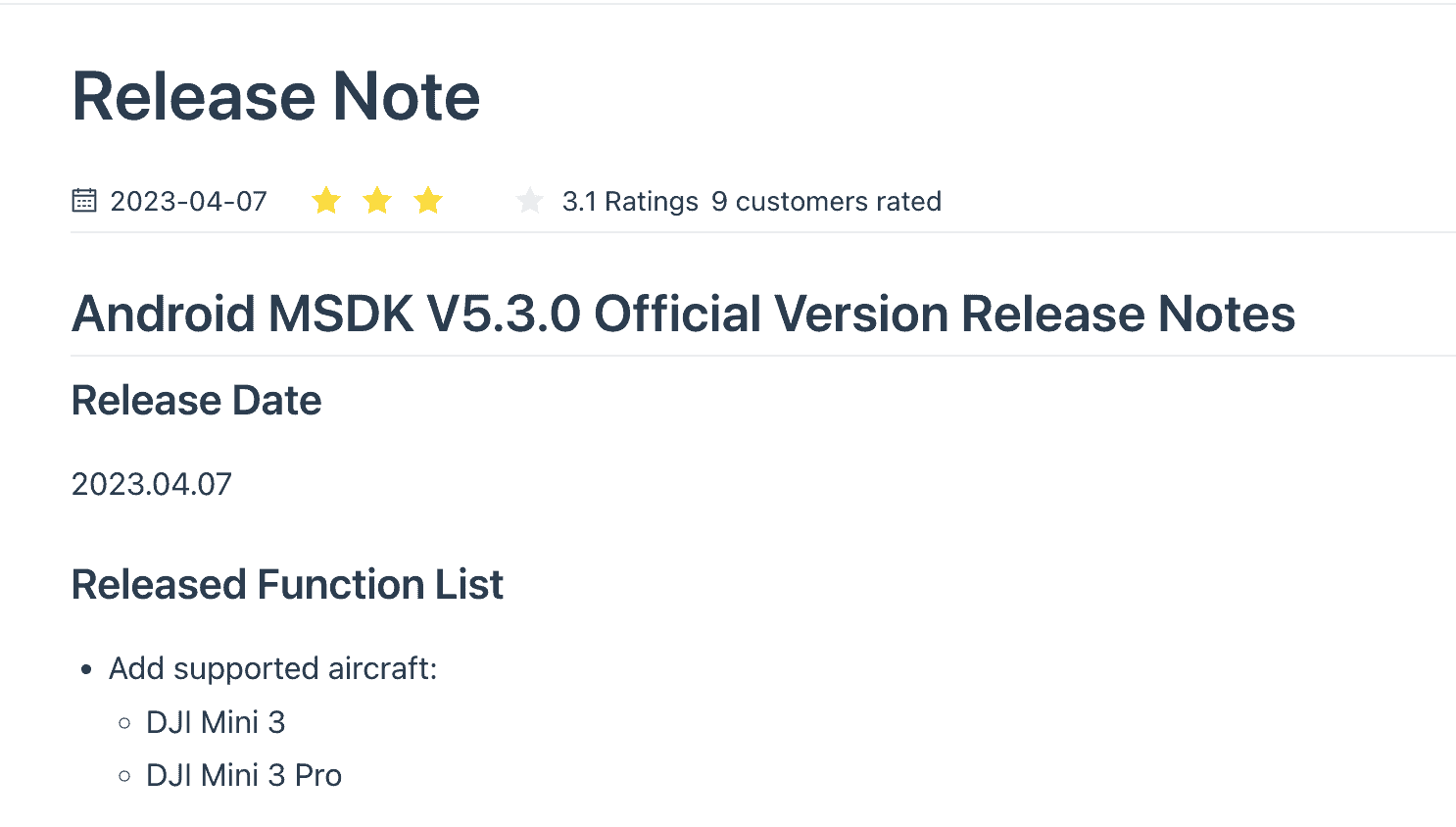Rate one star using the first yellow star
The image size is (1456, 827).
pos(326,201)
